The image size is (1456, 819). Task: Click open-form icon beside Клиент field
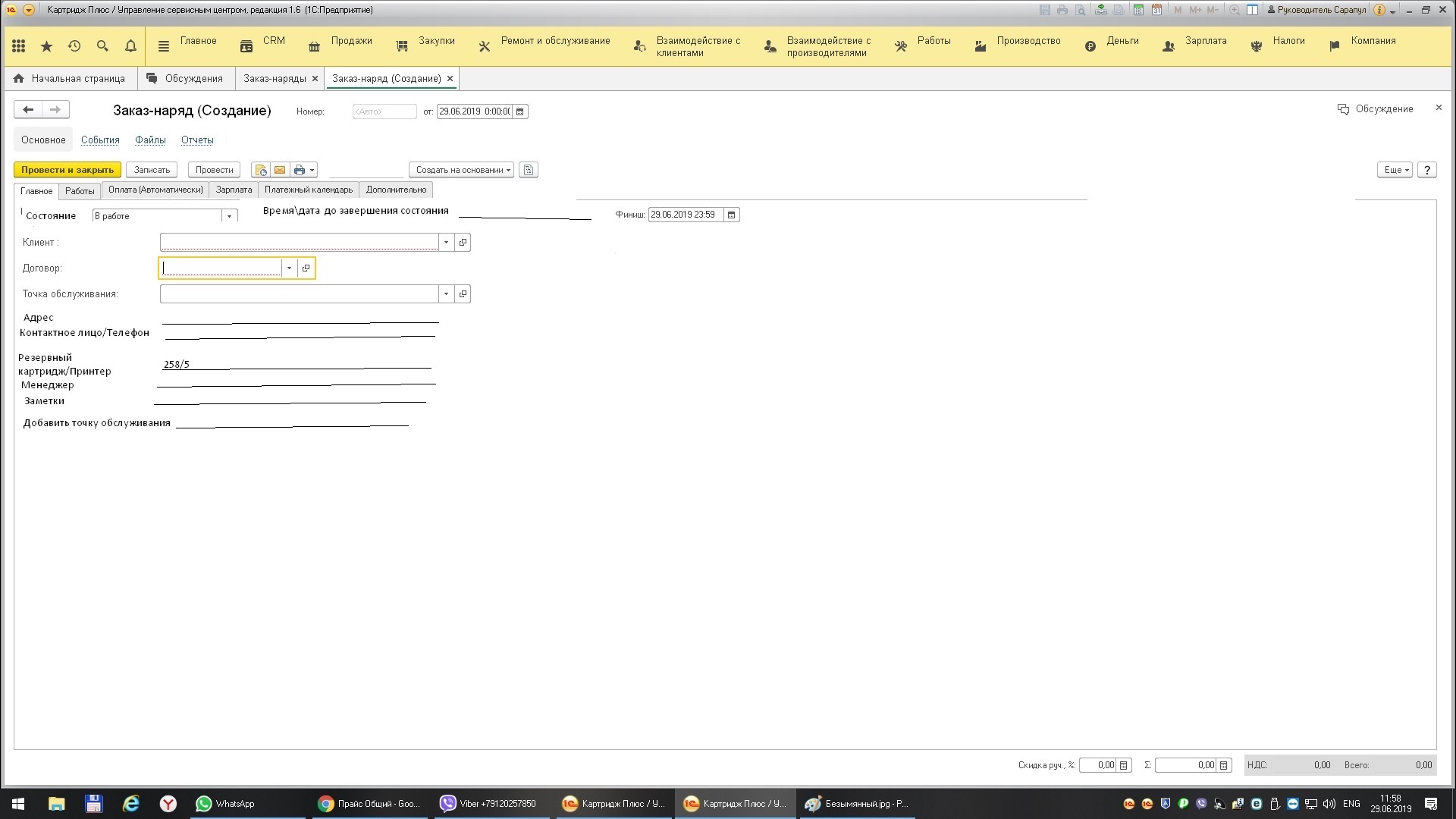[x=463, y=243]
